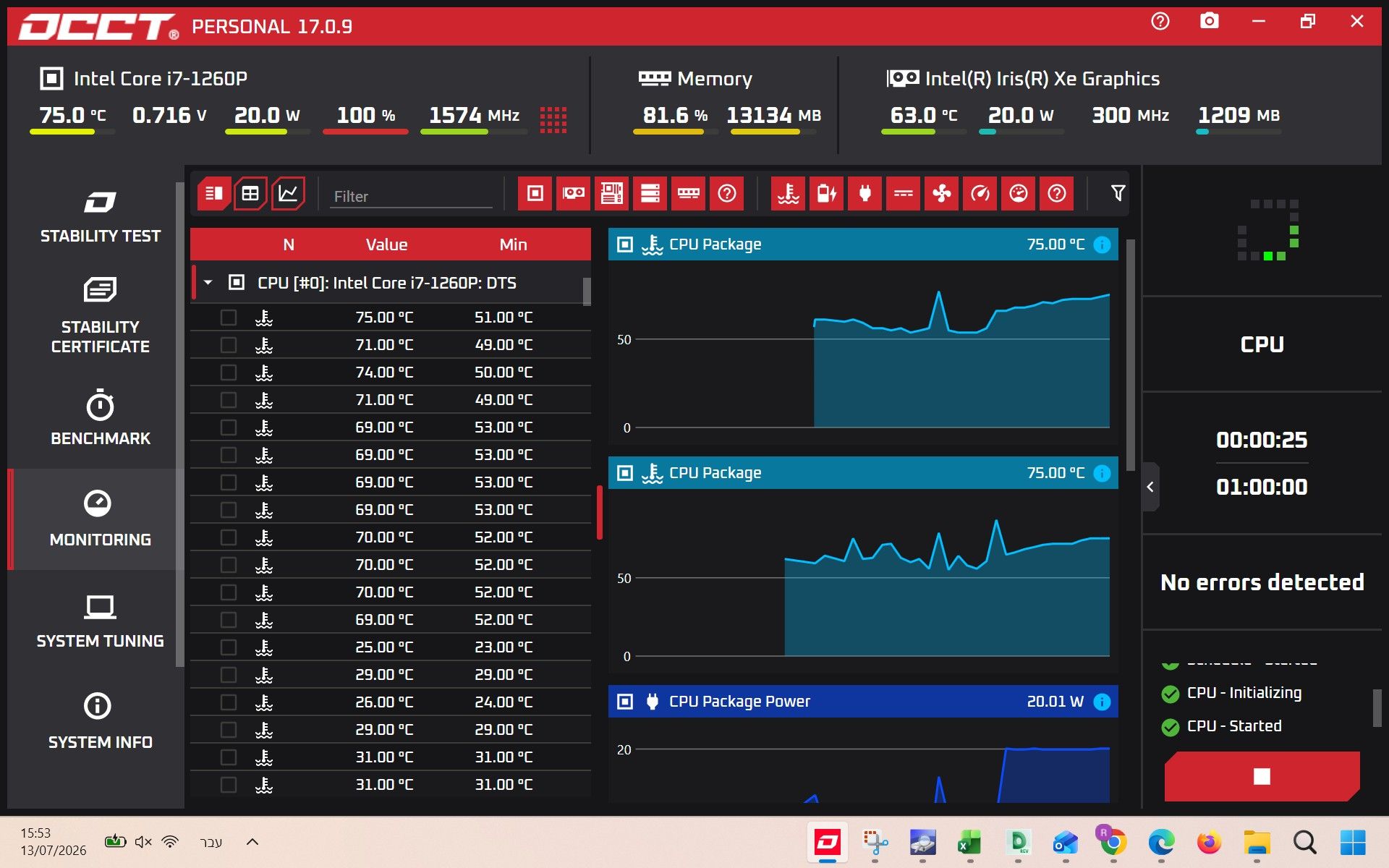Click the Wi-Fi tray icon
1389x868 pixels.
pos(170,842)
